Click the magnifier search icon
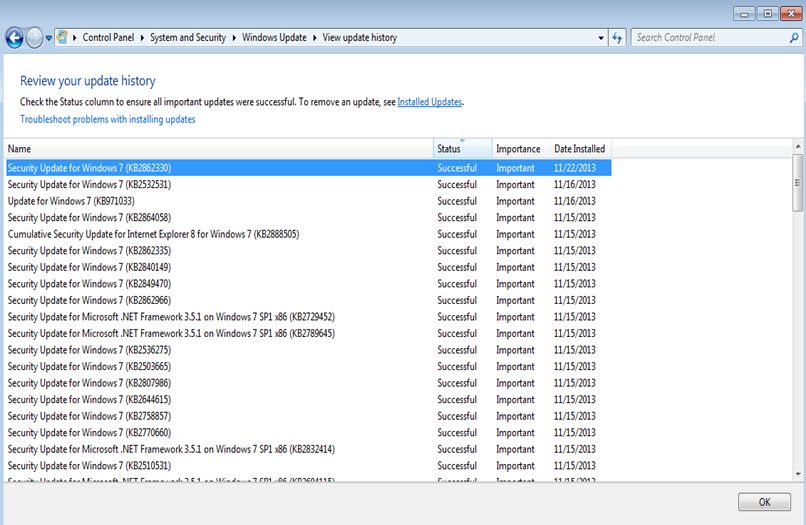This screenshot has width=806, height=525. [x=794, y=38]
